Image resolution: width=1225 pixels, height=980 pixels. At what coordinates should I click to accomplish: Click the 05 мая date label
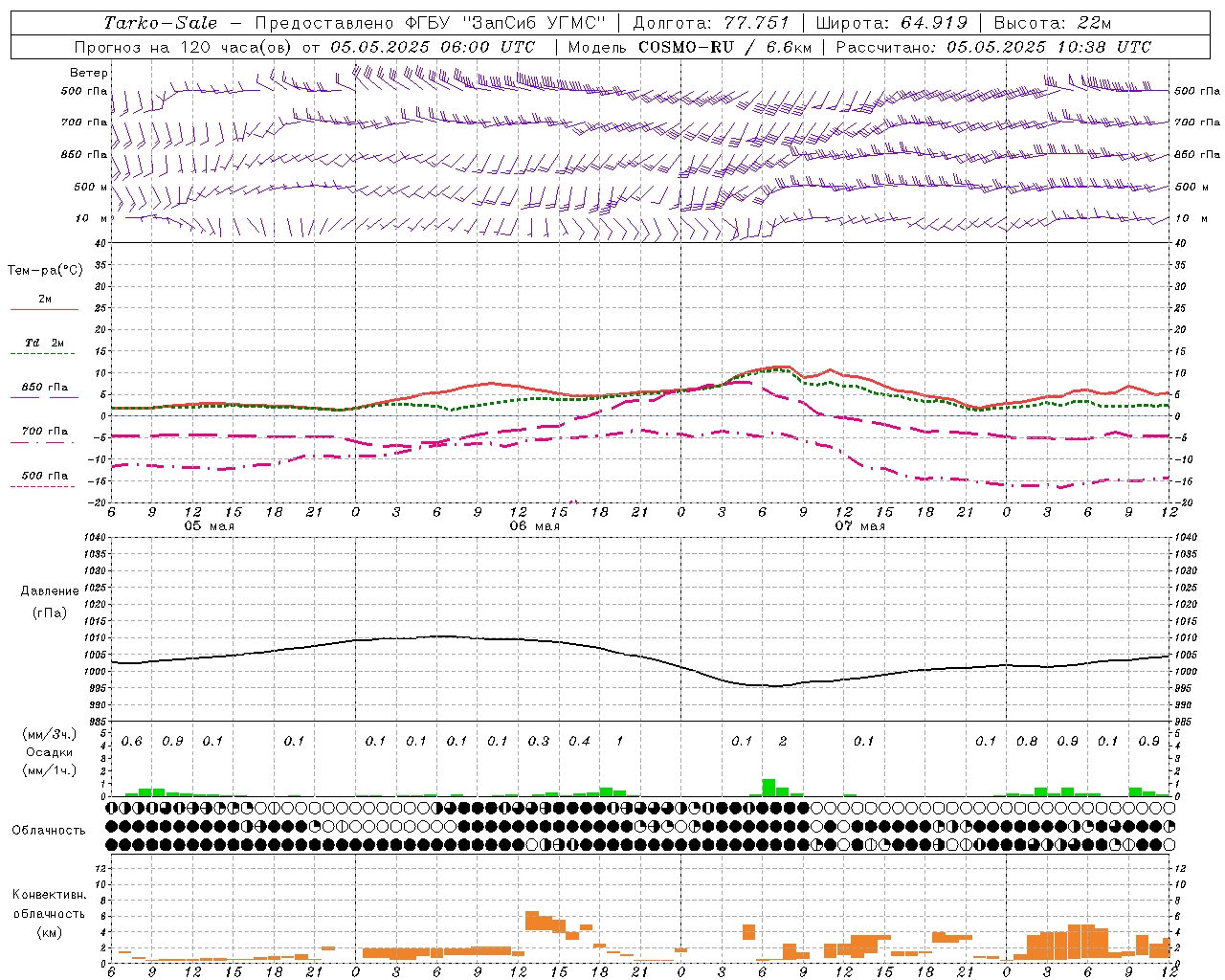coord(210,526)
